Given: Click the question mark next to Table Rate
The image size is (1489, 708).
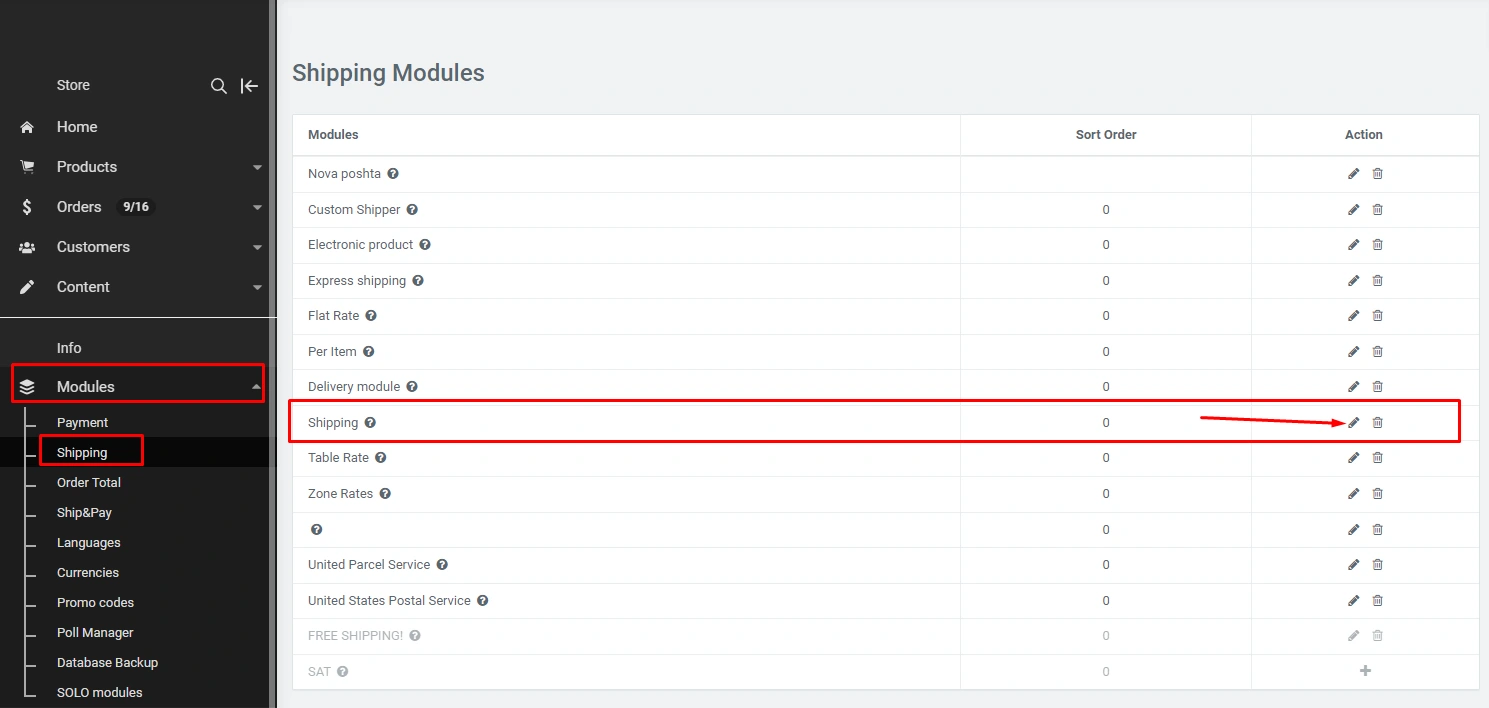Looking at the screenshot, I should coord(380,458).
